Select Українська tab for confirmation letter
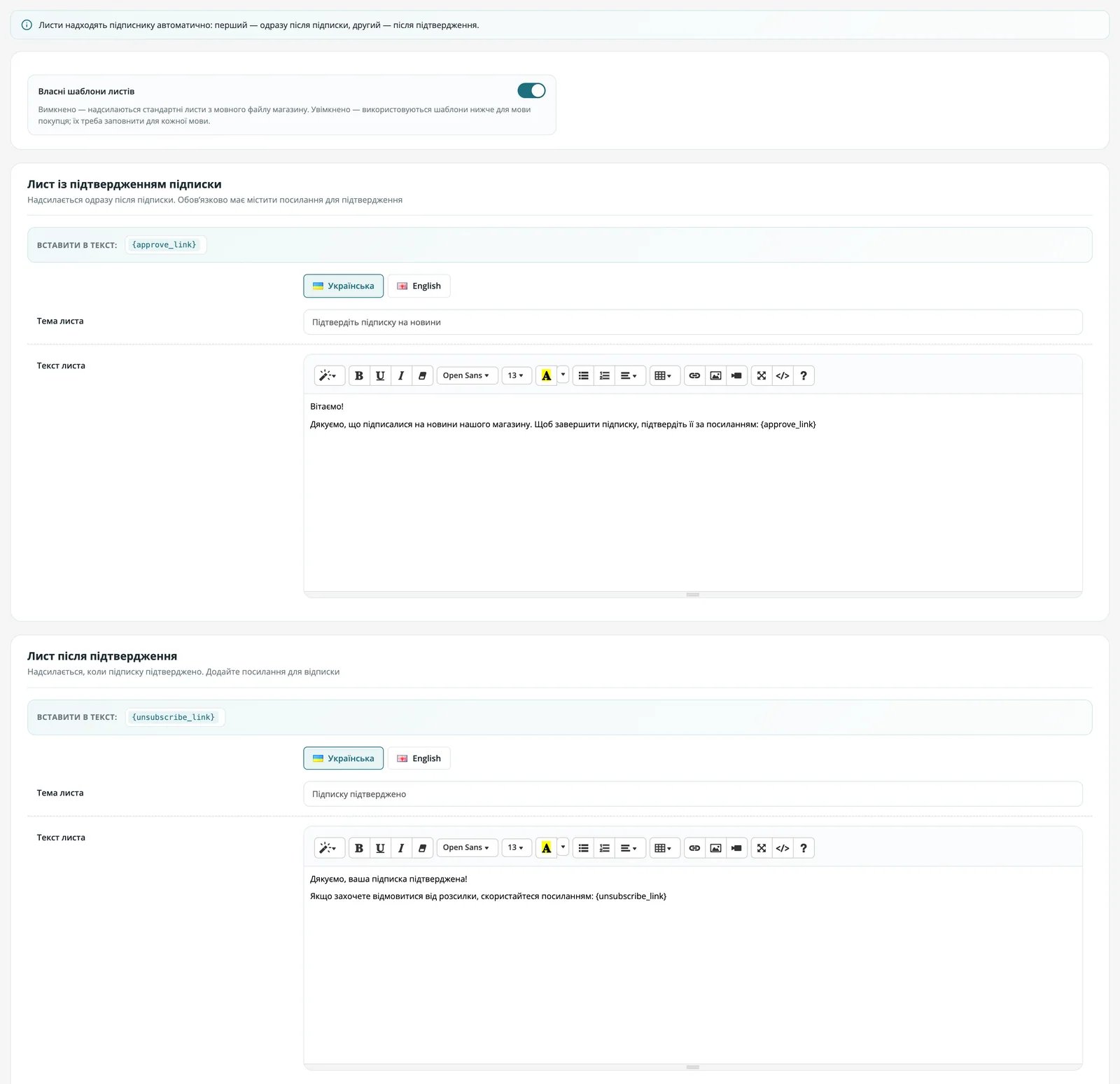The width and height of the screenshot is (1120, 1084). (x=344, y=286)
